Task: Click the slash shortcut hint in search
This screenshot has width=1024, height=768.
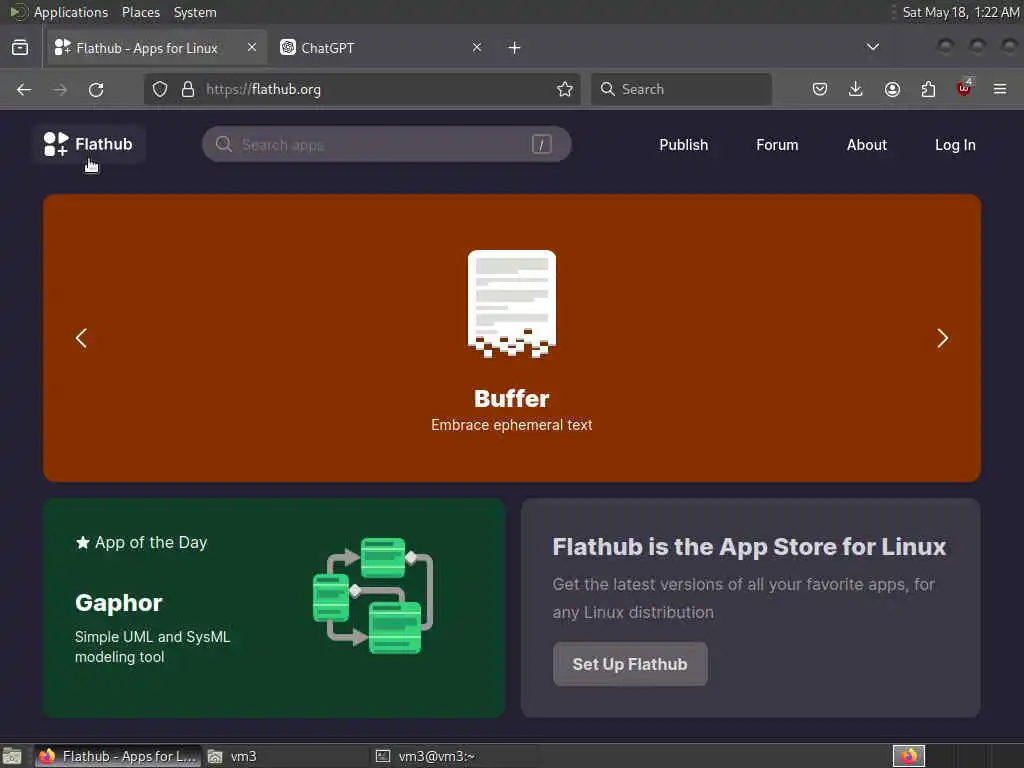Action: 541,144
